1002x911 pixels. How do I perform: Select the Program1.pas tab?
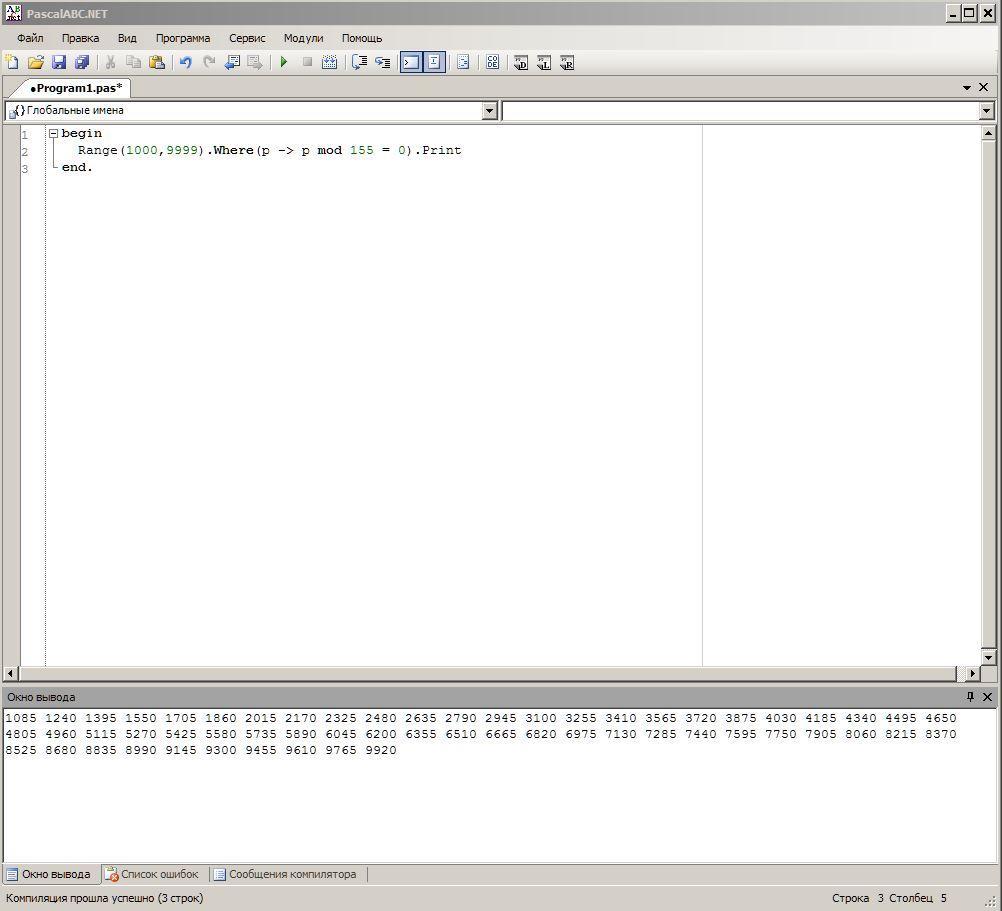tap(75, 88)
